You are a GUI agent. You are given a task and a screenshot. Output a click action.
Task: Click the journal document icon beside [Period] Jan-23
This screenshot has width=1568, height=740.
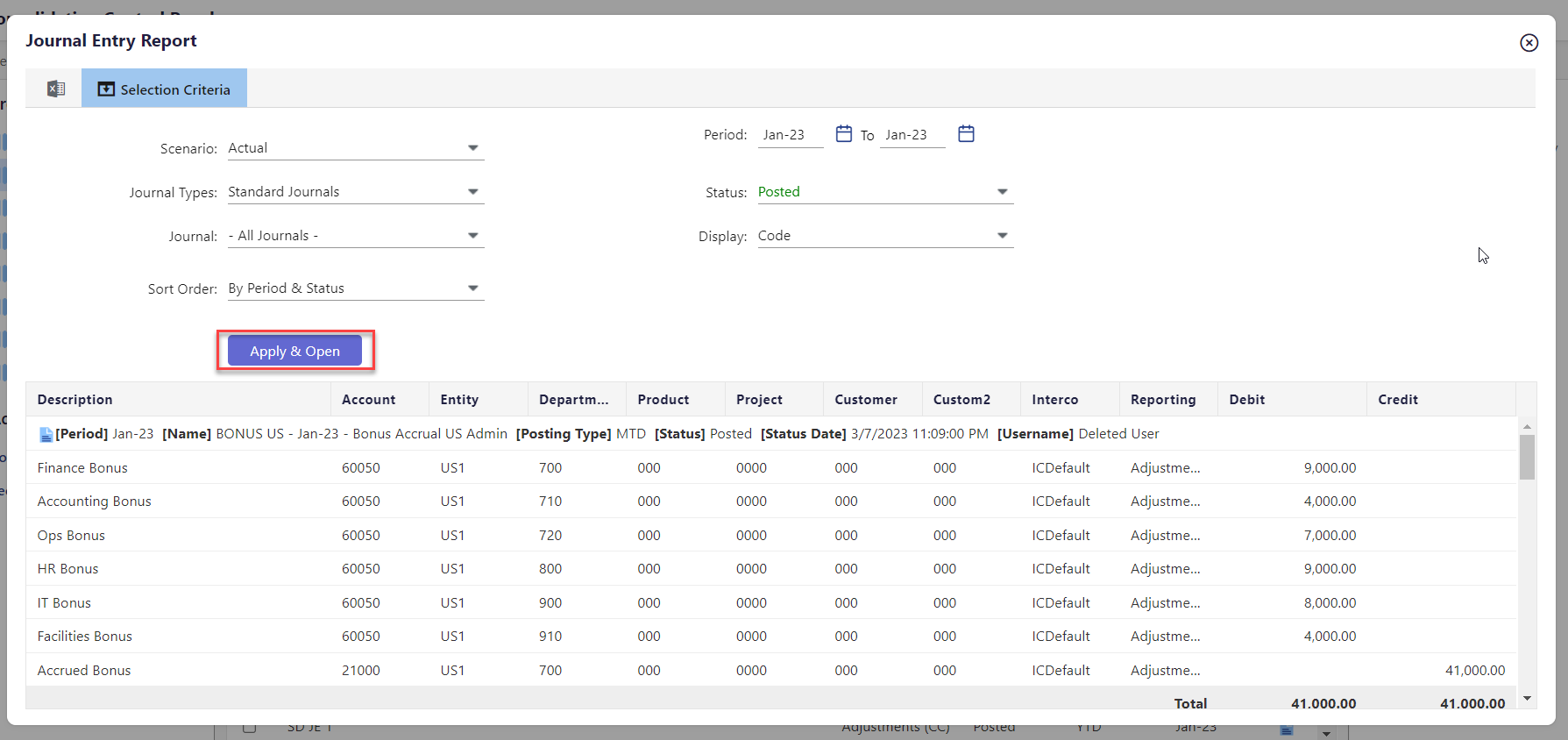pyautogui.click(x=46, y=434)
